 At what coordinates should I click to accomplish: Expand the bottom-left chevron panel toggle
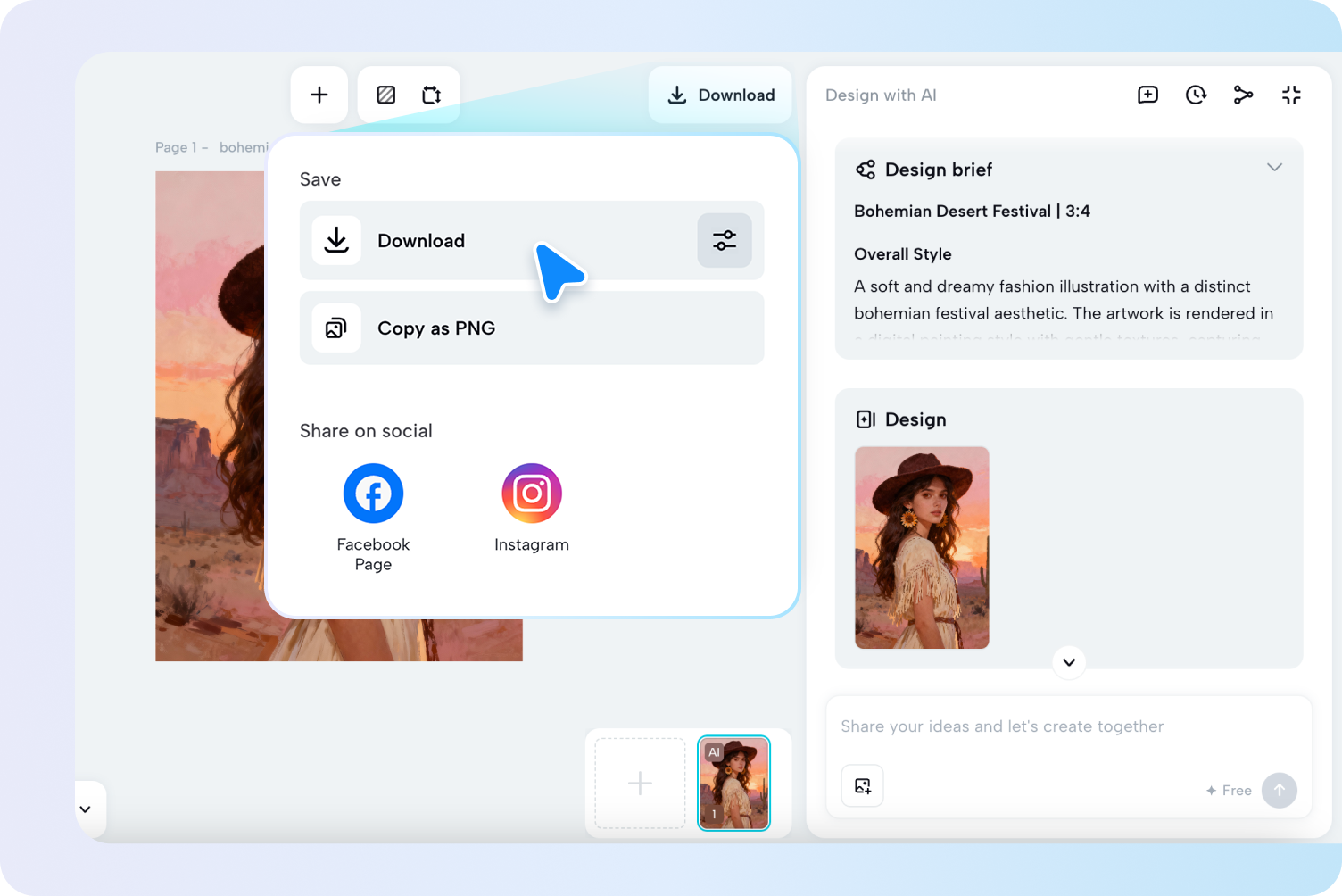[86, 809]
